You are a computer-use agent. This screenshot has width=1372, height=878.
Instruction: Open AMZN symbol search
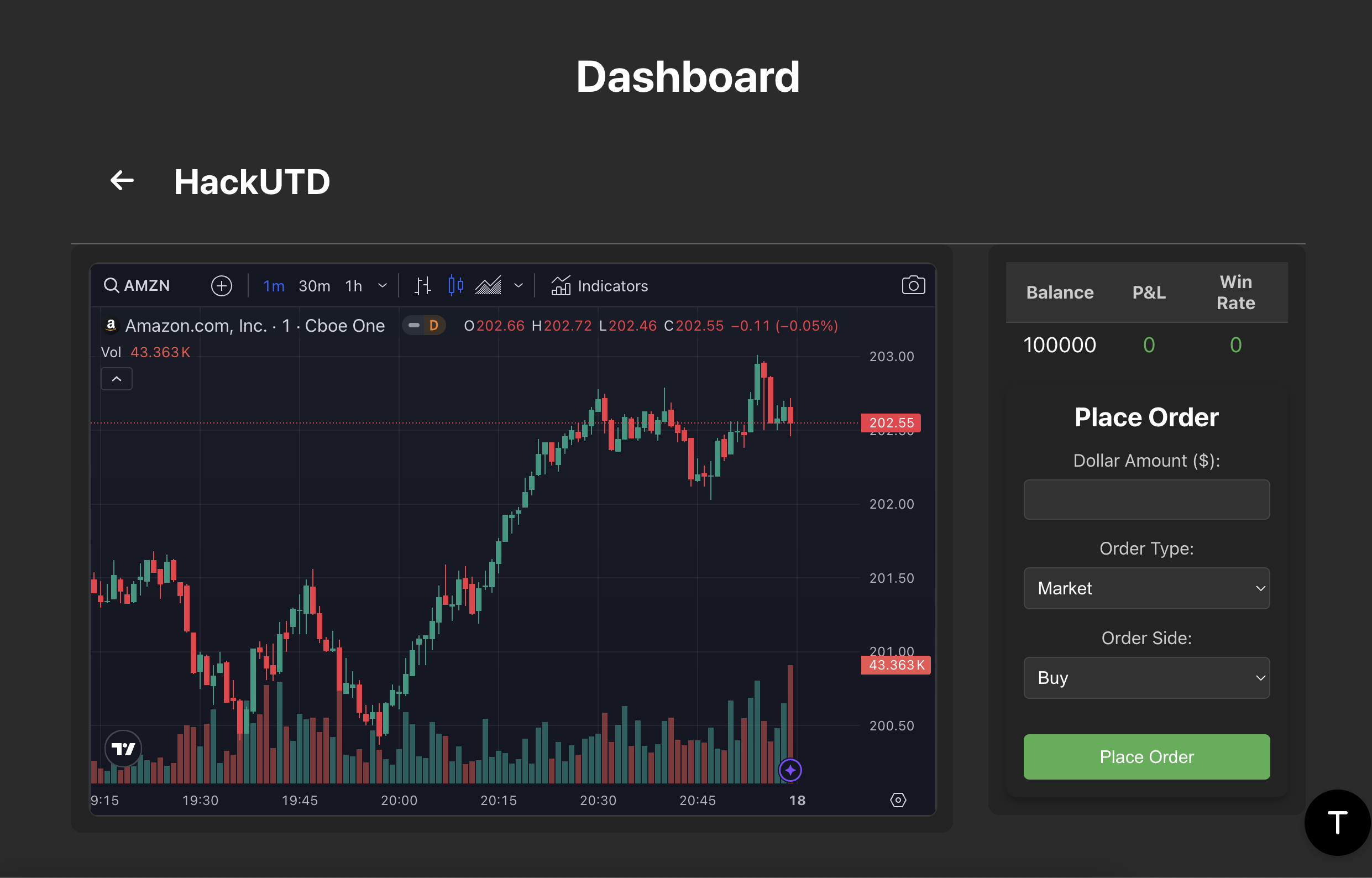[x=138, y=286]
